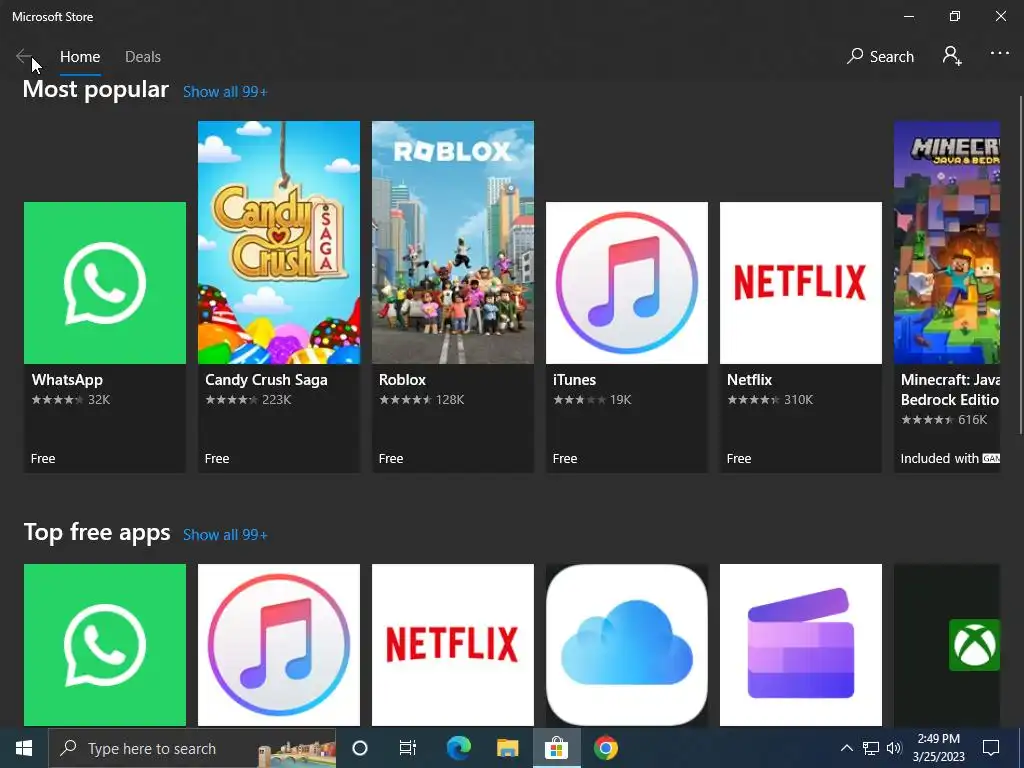Show hidden system tray icons

[x=846, y=748]
